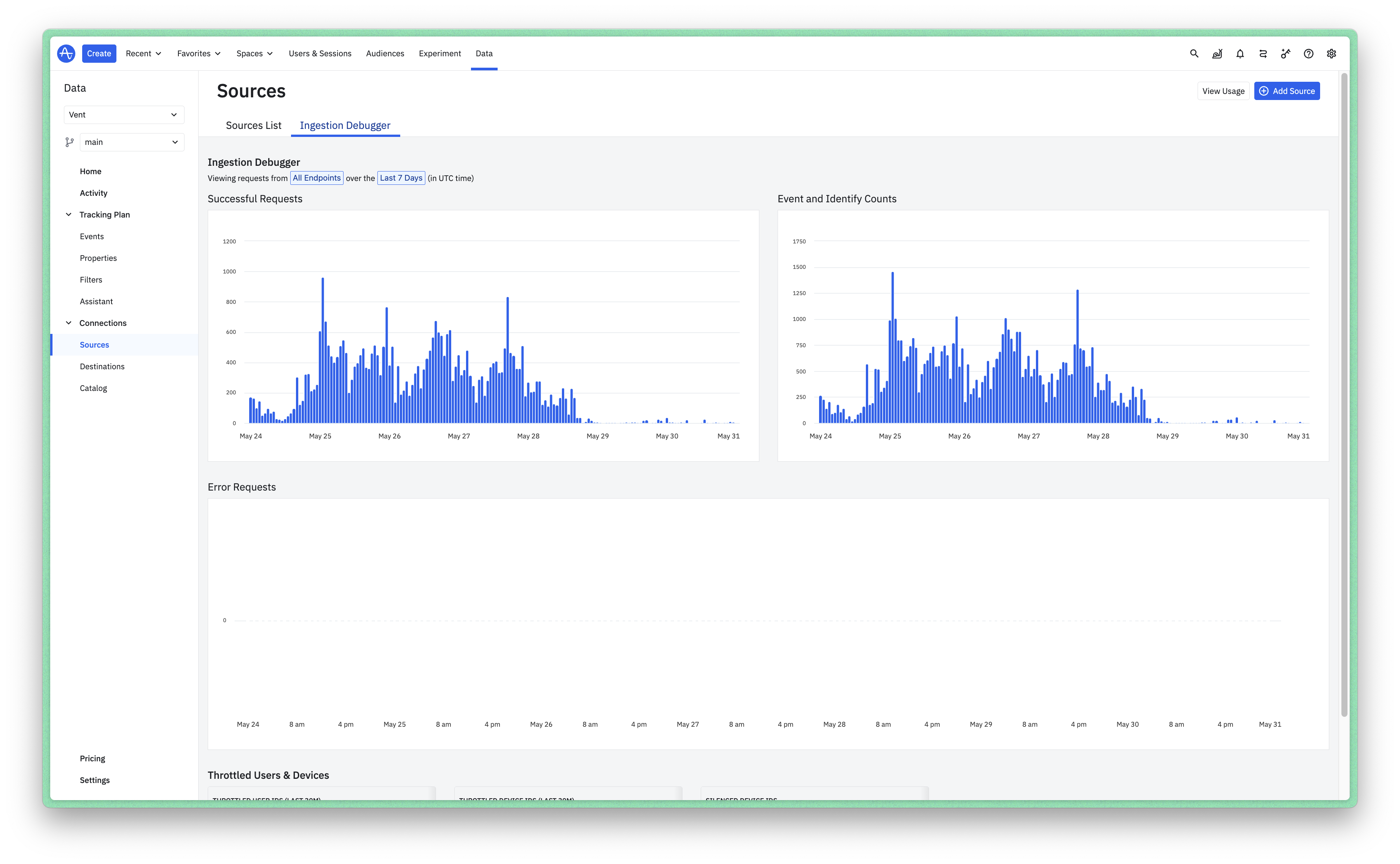The image size is (1400, 864).
Task: Click the search magnifier icon
Action: coord(1194,54)
